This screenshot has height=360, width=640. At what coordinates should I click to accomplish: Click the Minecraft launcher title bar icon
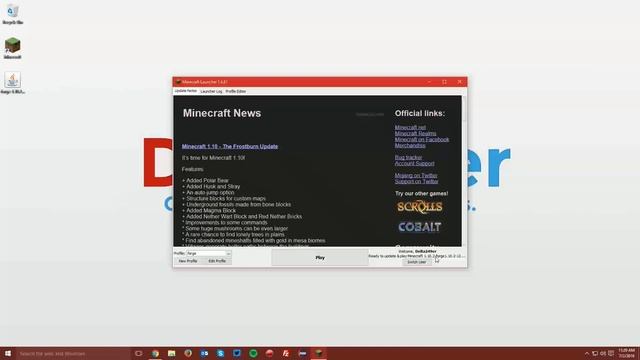178,82
